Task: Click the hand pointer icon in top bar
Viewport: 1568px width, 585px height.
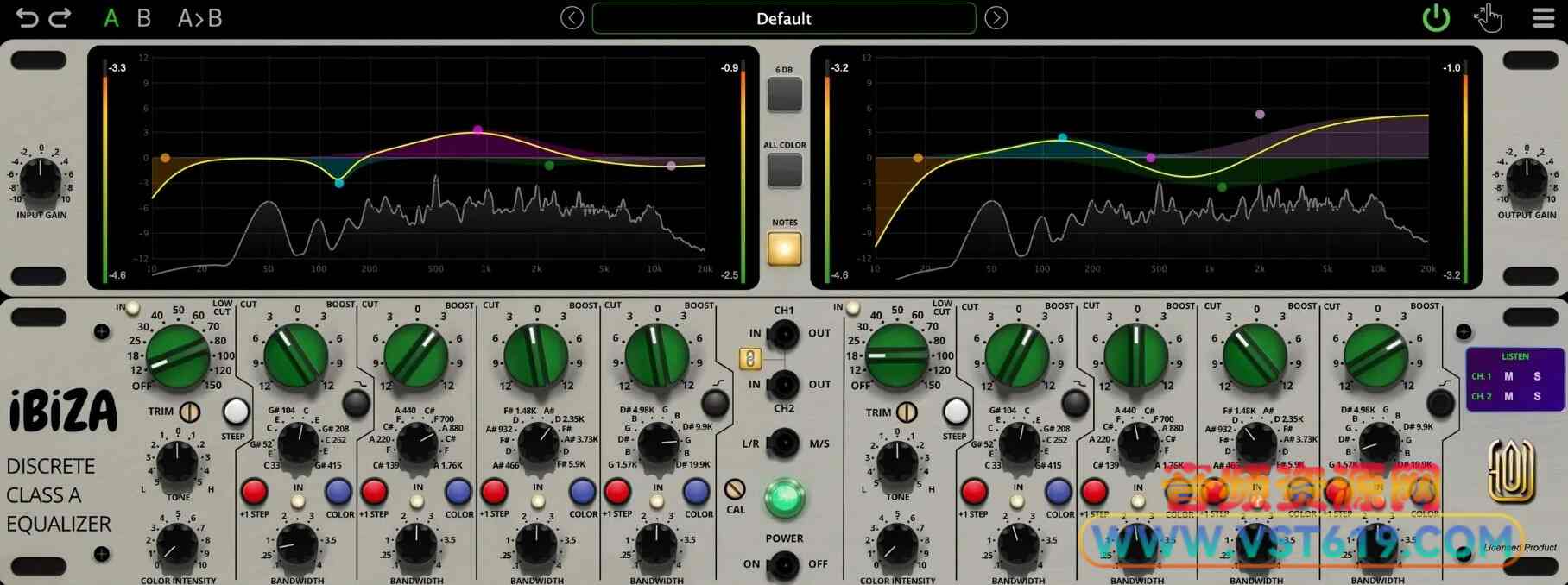Action: 1488,18
